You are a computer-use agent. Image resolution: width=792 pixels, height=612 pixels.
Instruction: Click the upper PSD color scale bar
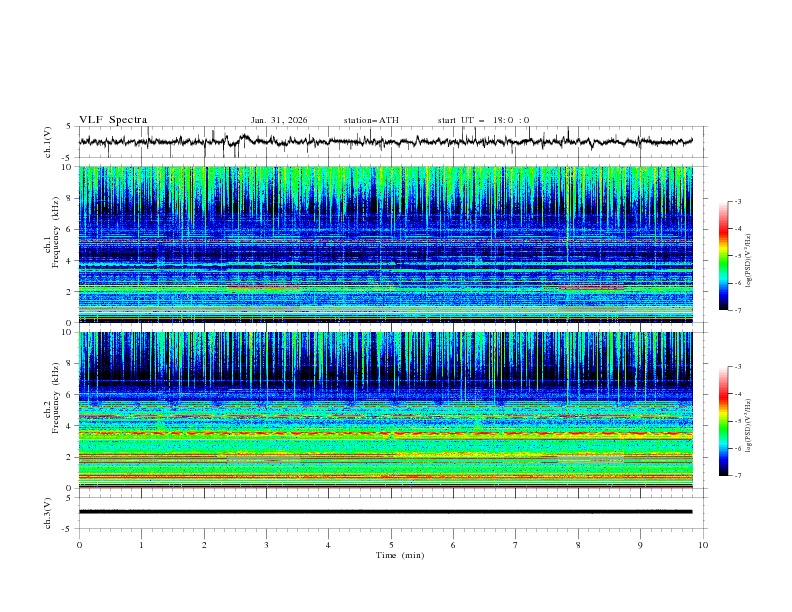click(723, 256)
